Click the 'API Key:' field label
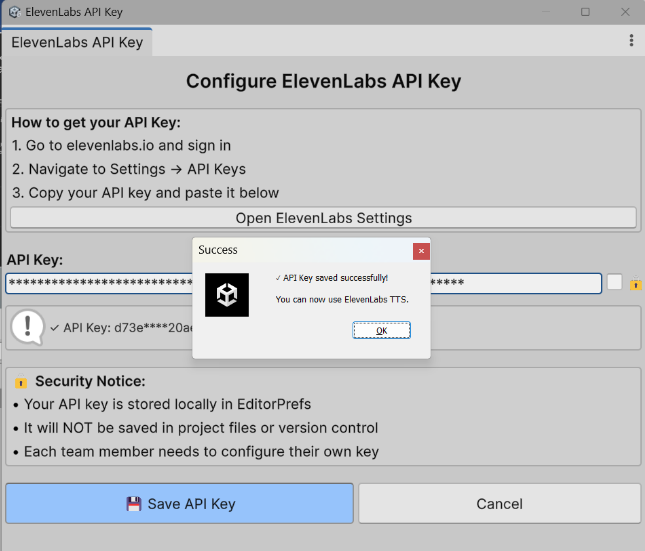The width and height of the screenshot is (645, 551). [35, 260]
